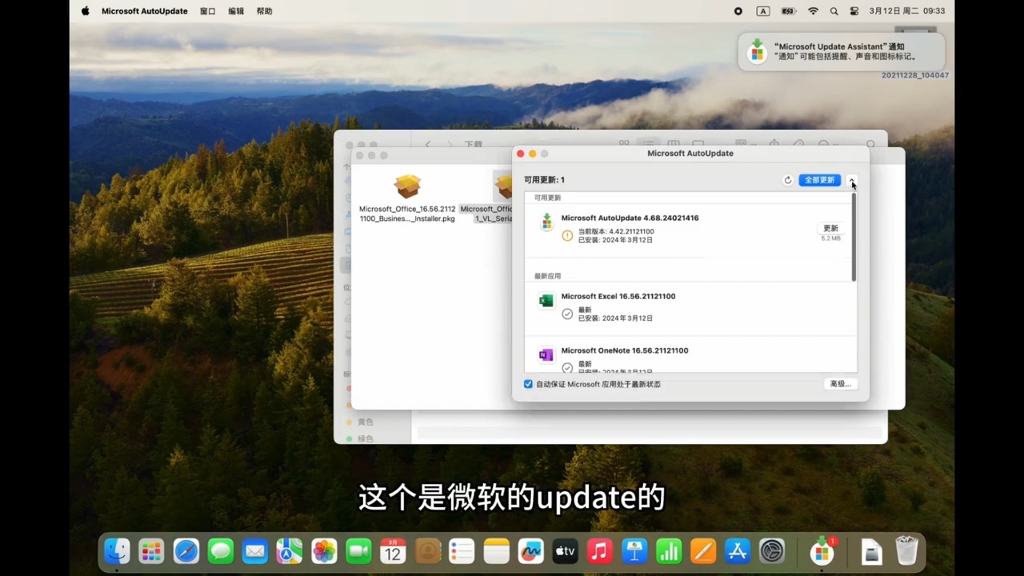
Task: Open Apple Music from the Dock
Action: pos(599,551)
